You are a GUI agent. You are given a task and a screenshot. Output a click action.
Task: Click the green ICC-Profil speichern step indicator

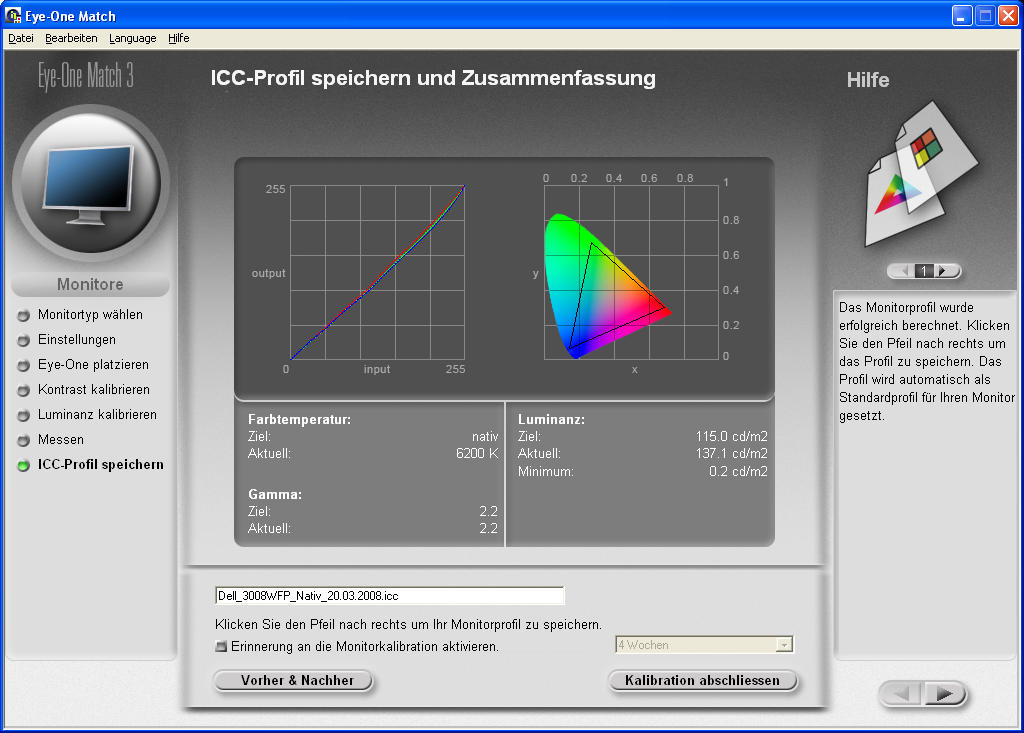(x=24, y=465)
